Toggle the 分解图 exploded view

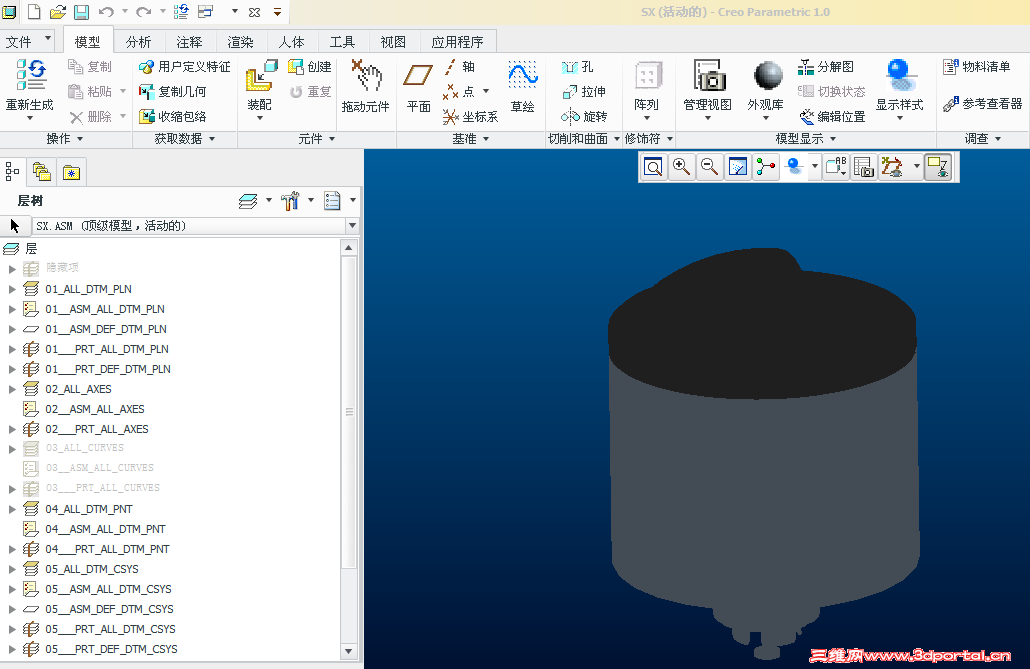coord(826,67)
